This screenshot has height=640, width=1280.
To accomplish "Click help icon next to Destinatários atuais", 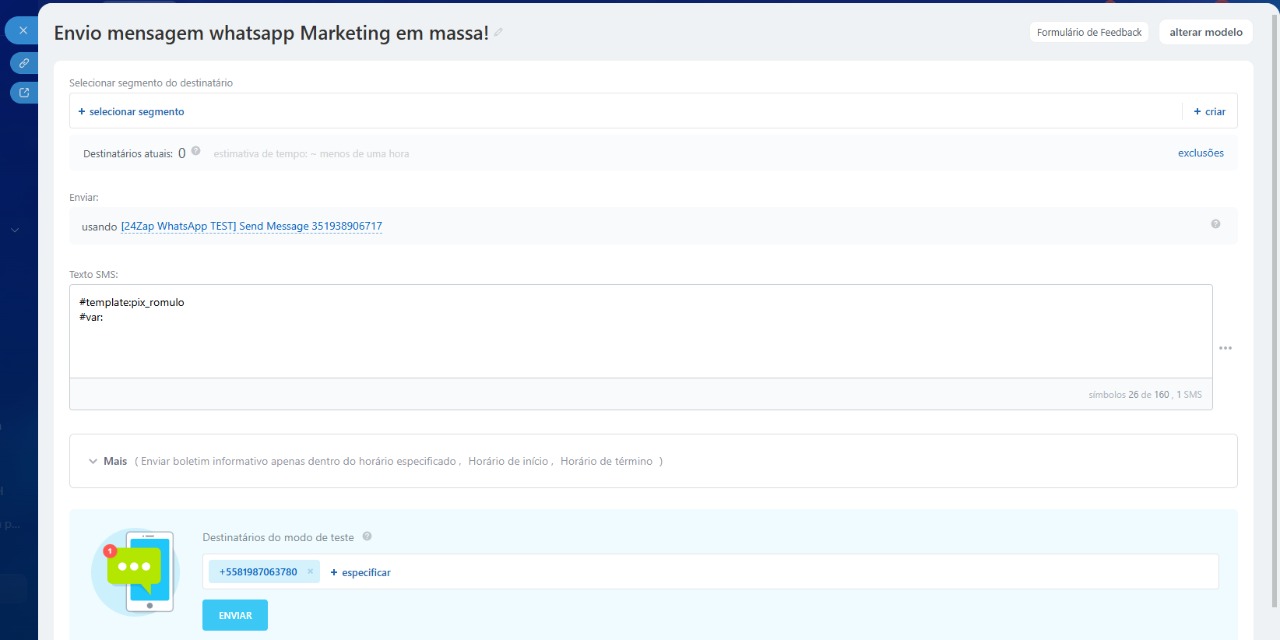I will (x=196, y=152).
